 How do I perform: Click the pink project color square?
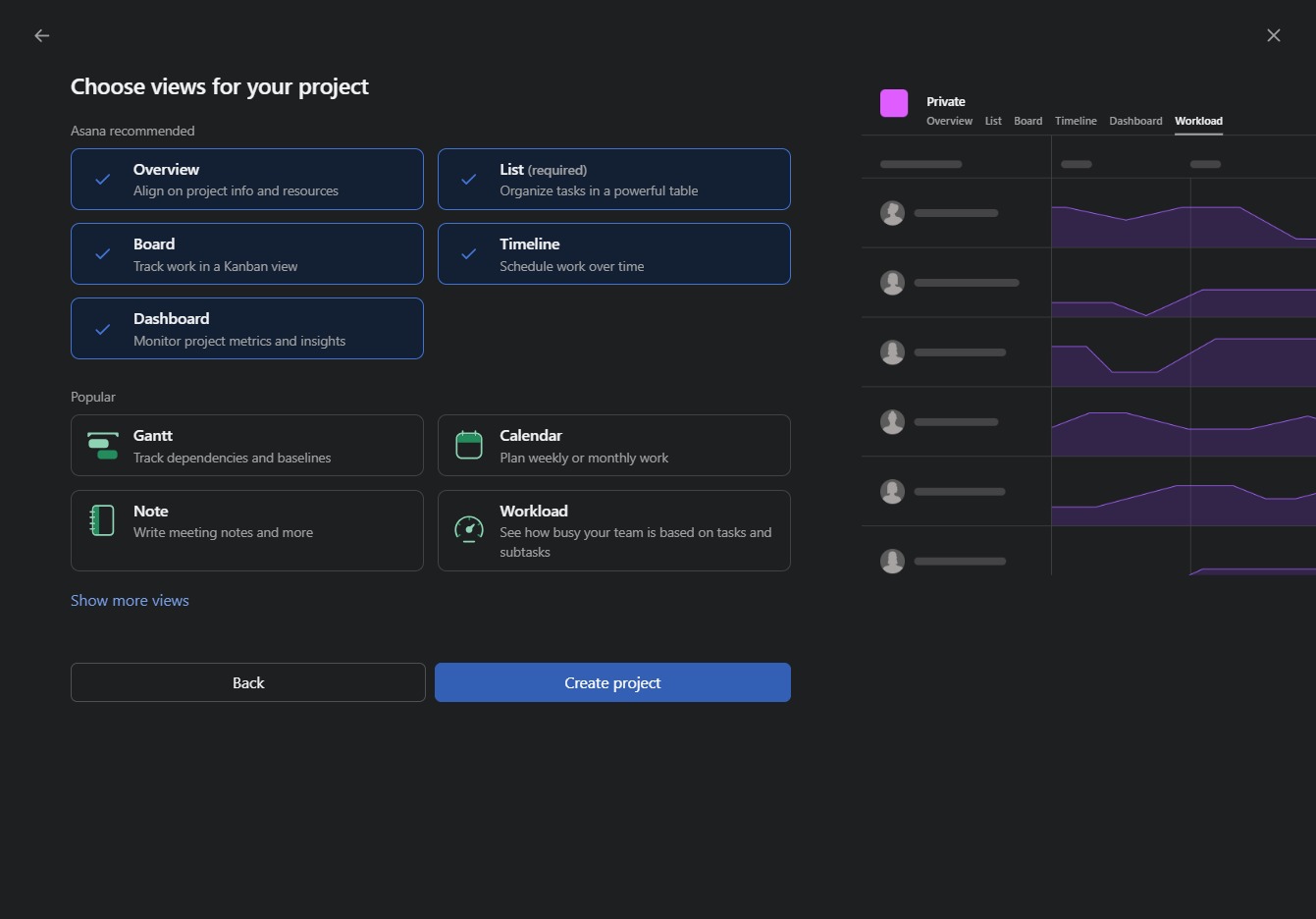(894, 103)
